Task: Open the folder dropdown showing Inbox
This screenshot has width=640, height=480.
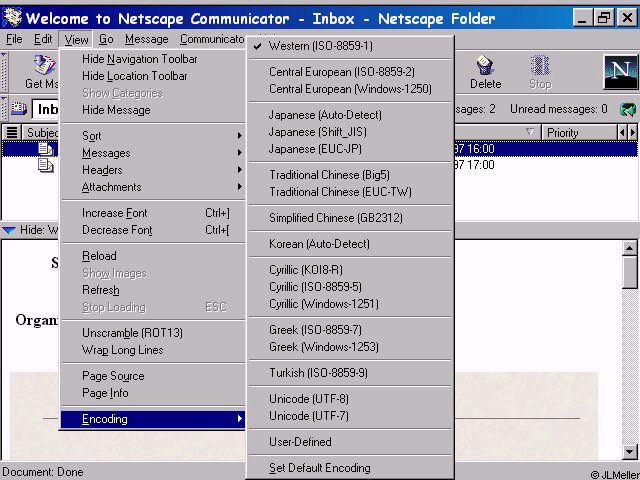Action: coord(46,109)
